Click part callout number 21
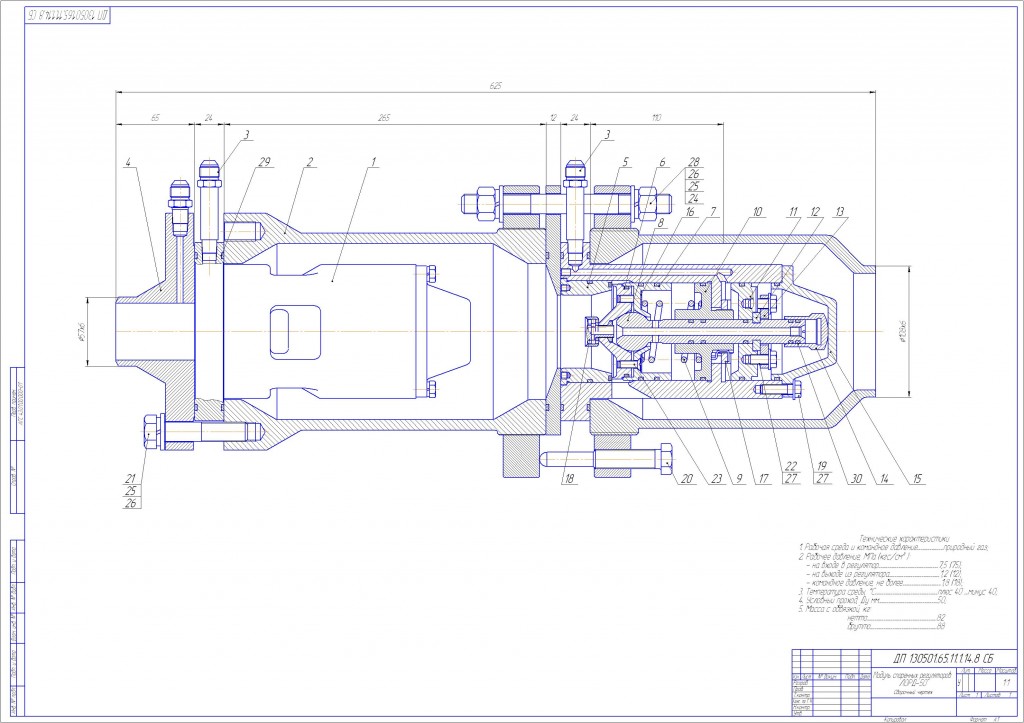The image size is (1024, 723). pyautogui.click(x=131, y=479)
